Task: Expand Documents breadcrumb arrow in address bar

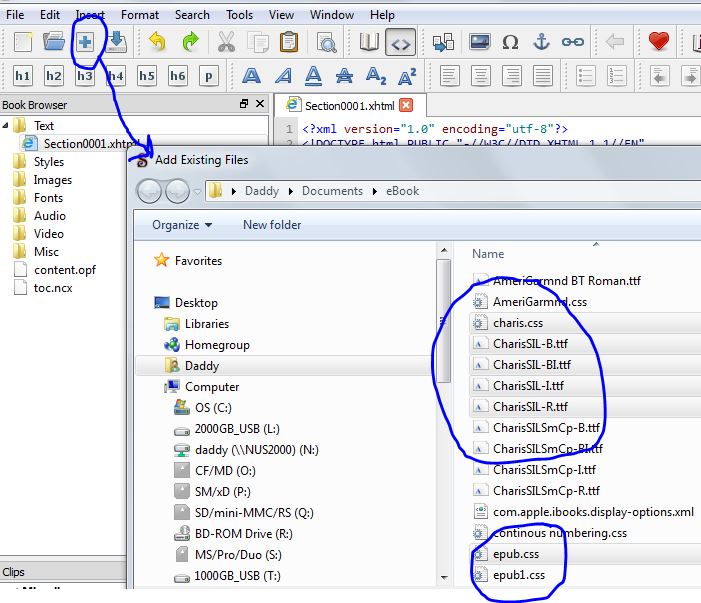Action: point(375,191)
